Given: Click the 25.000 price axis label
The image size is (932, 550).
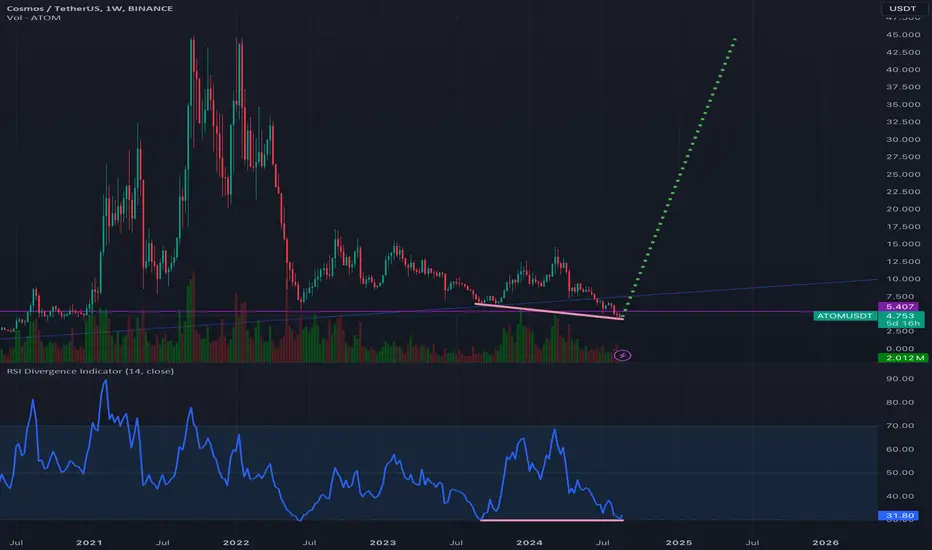Looking at the screenshot, I should point(903,175).
